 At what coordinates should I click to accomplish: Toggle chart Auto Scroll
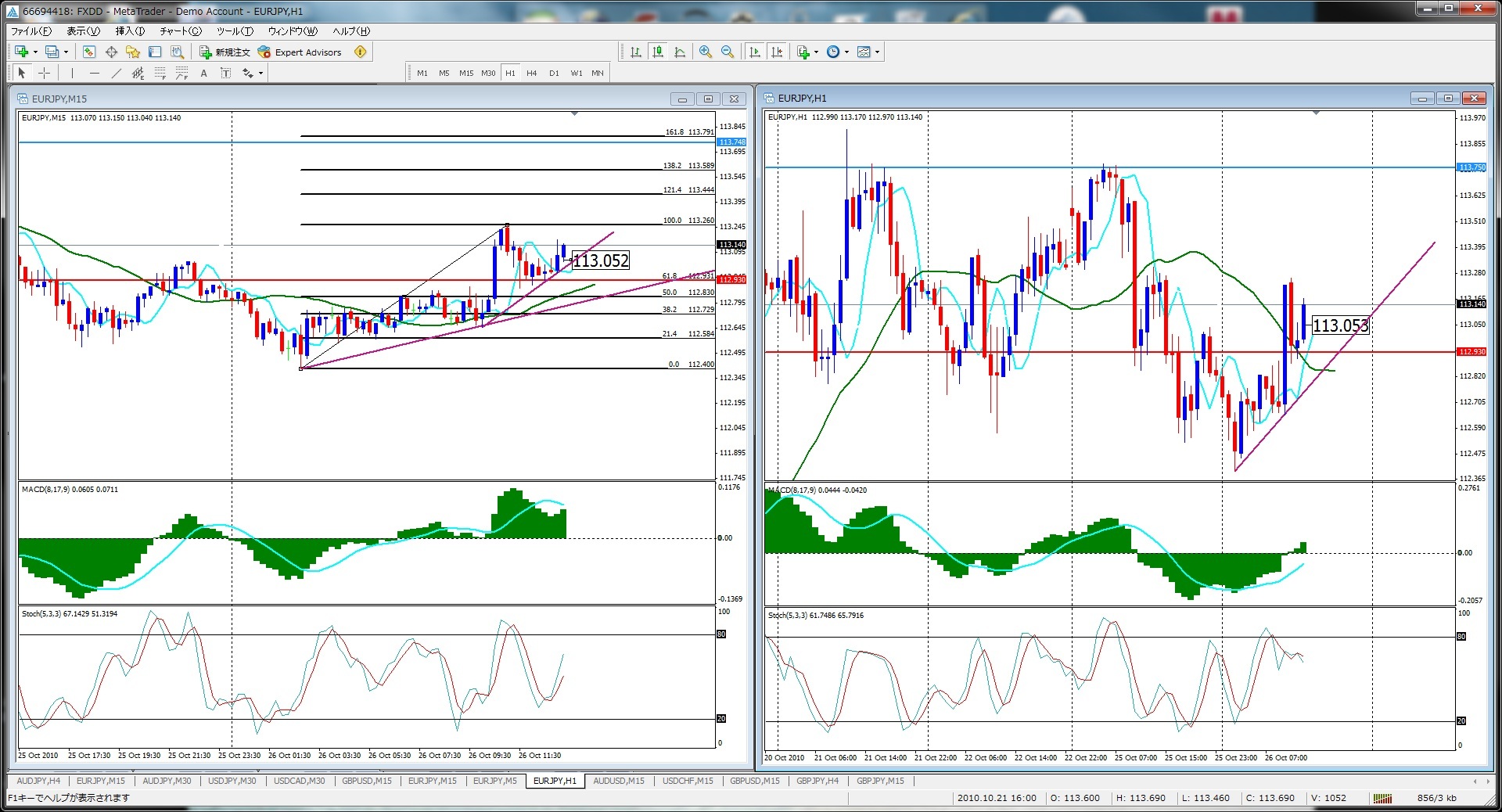click(x=755, y=52)
